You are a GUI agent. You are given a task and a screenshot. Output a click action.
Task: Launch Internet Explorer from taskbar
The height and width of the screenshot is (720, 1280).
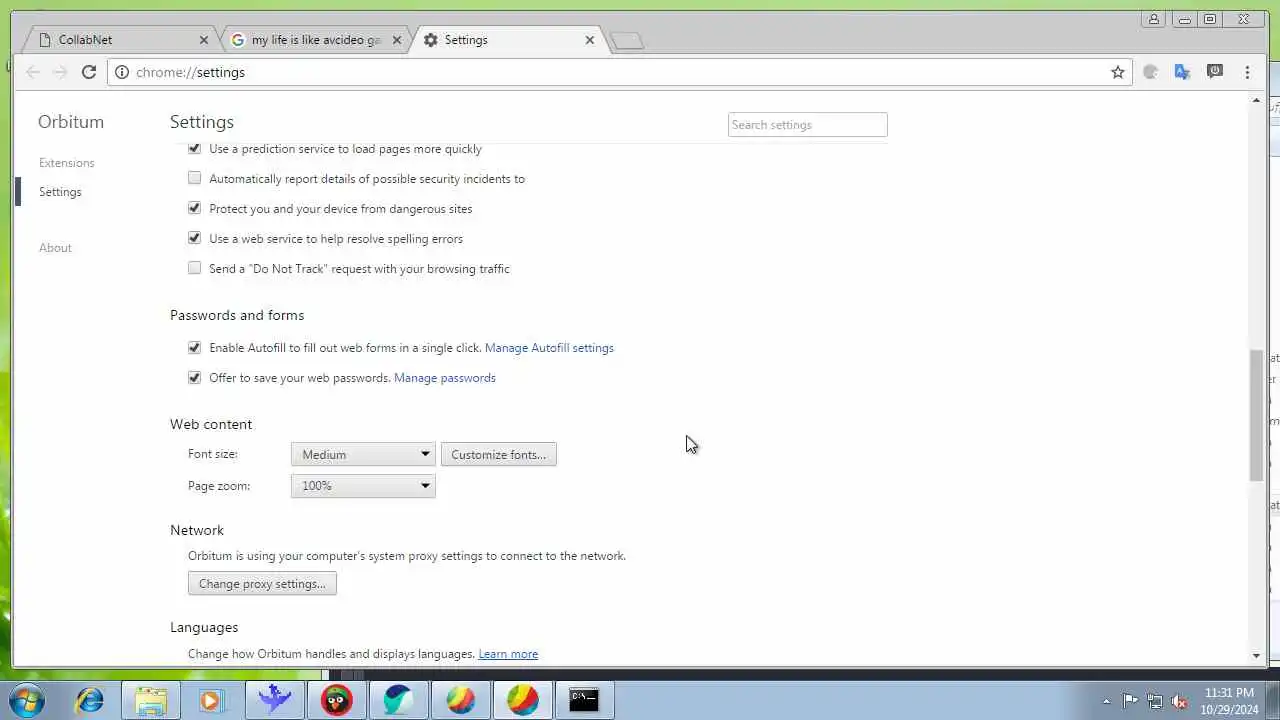(x=90, y=700)
